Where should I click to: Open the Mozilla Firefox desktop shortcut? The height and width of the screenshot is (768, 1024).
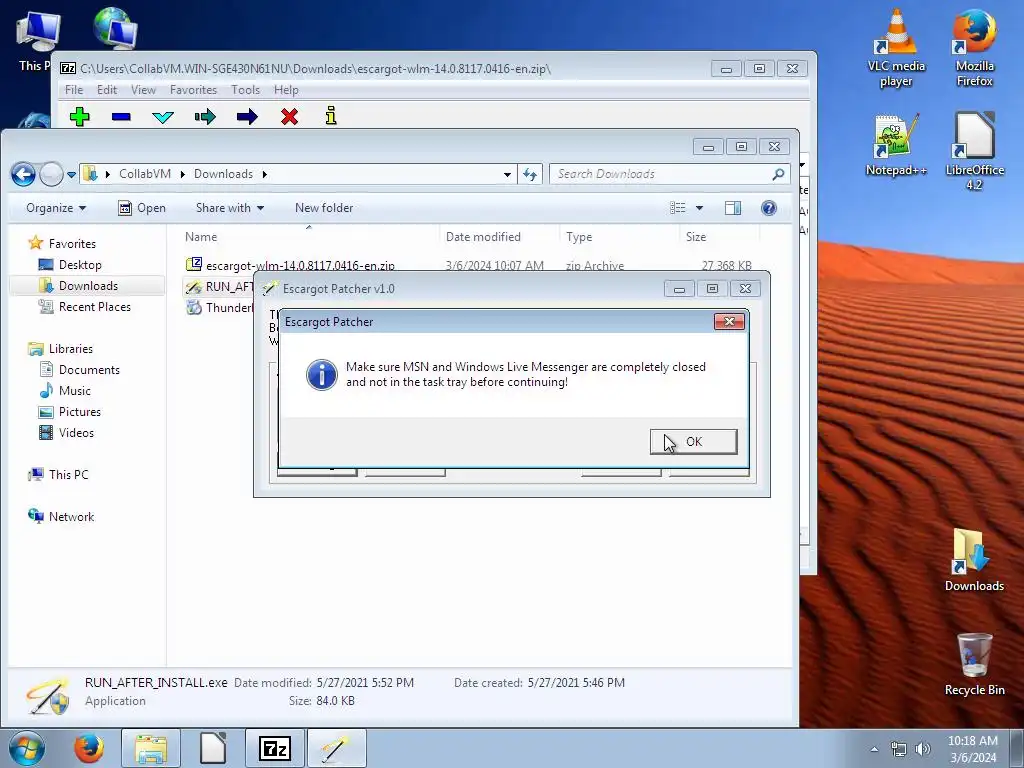(974, 49)
